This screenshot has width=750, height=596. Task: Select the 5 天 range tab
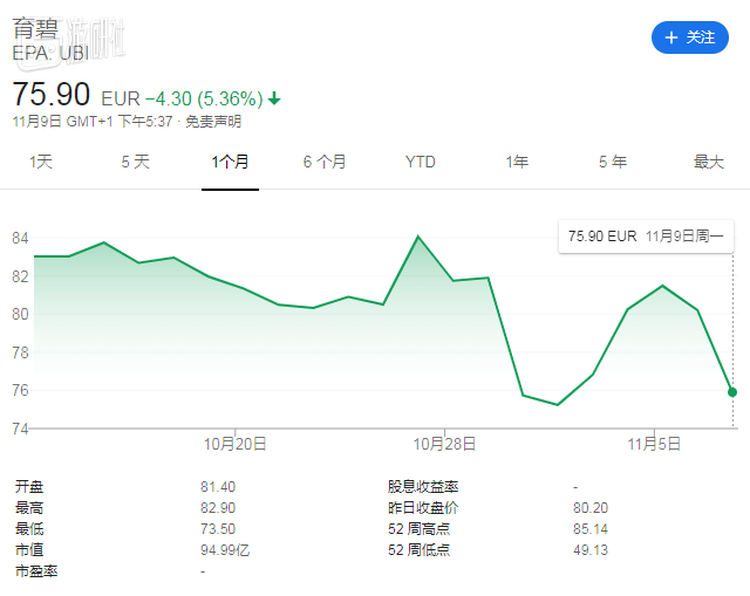pyautogui.click(x=135, y=161)
